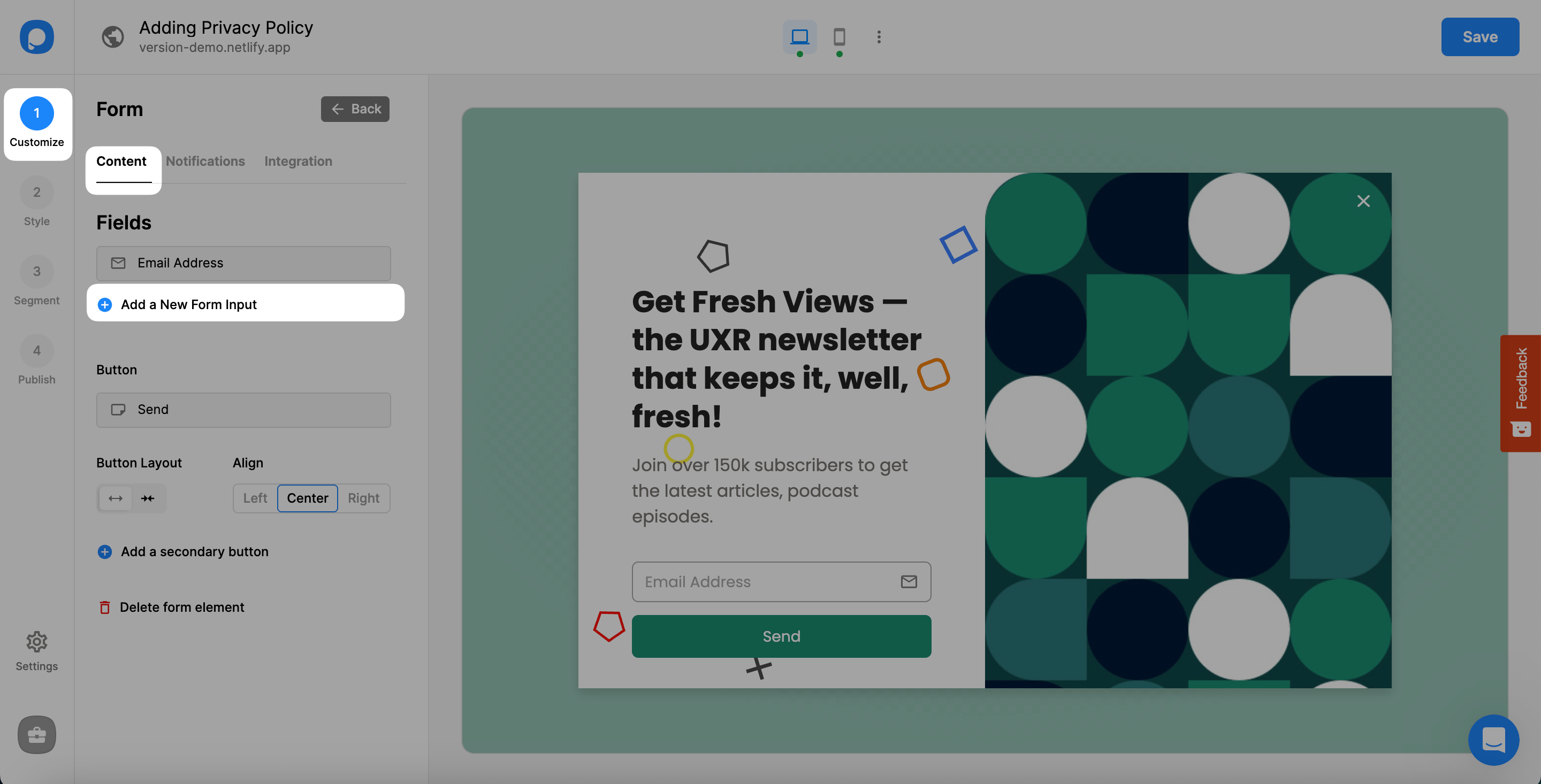Click the mobile preview icon

click(x=839, y=37)
